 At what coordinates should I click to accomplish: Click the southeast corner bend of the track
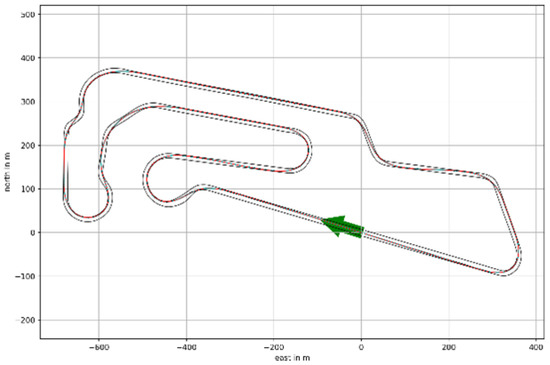pos(509,263)
